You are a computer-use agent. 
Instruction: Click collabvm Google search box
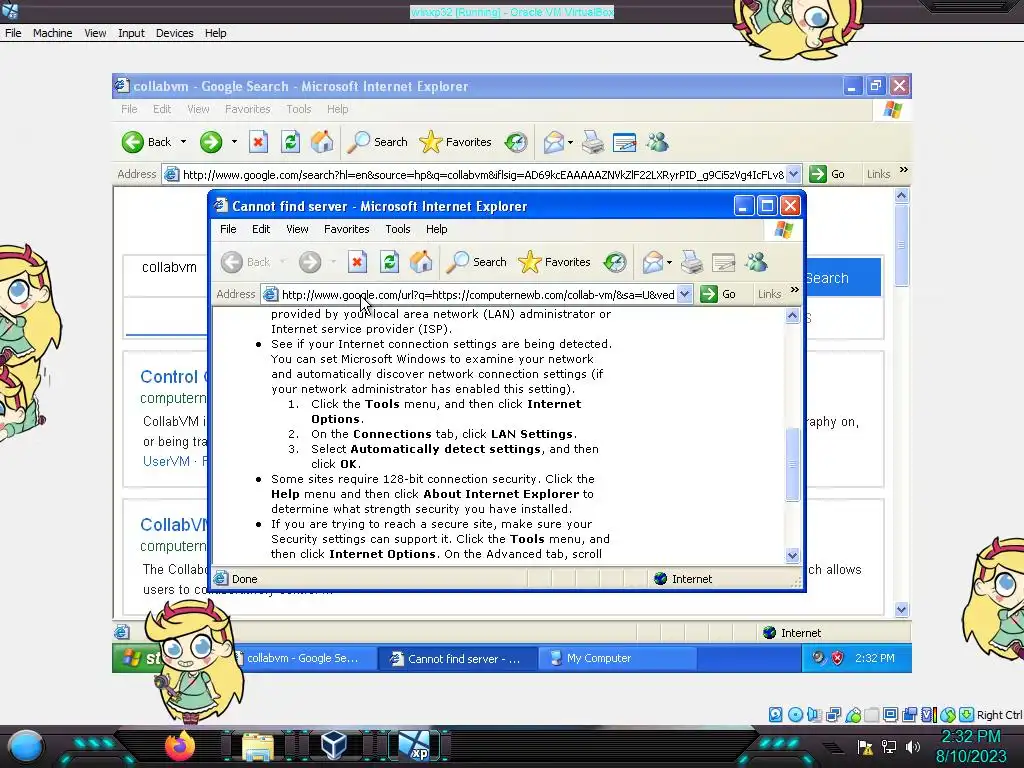(168, 268)
